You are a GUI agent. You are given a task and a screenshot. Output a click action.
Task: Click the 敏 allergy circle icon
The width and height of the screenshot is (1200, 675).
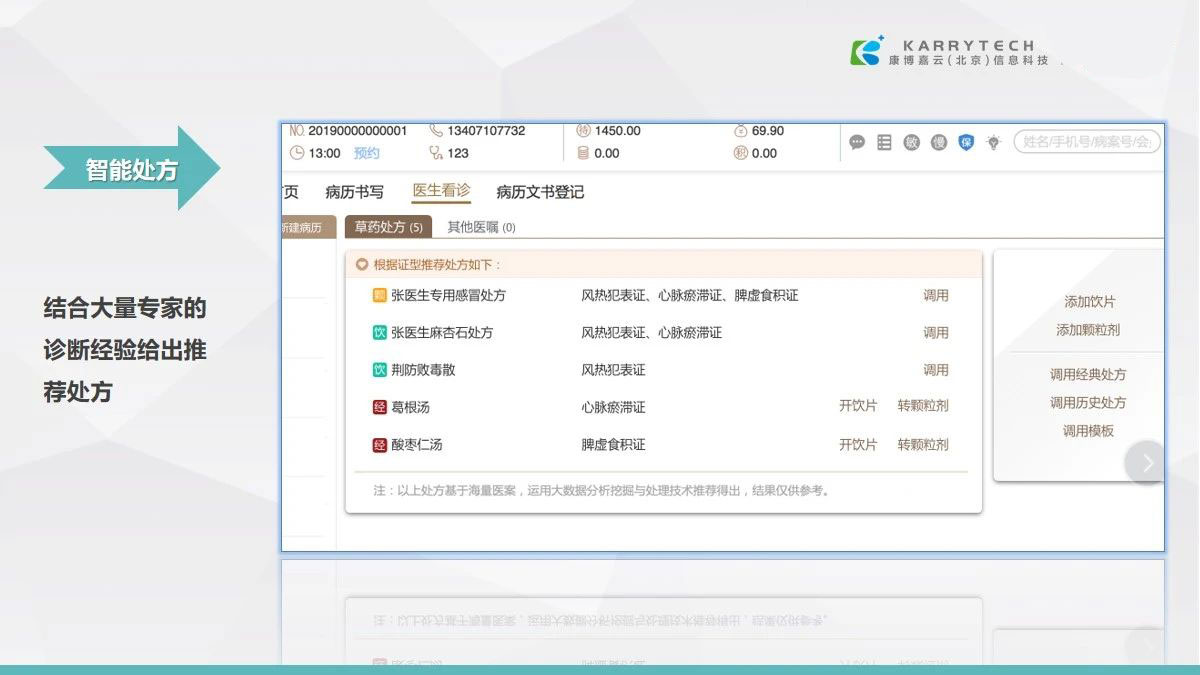[911, 142]
